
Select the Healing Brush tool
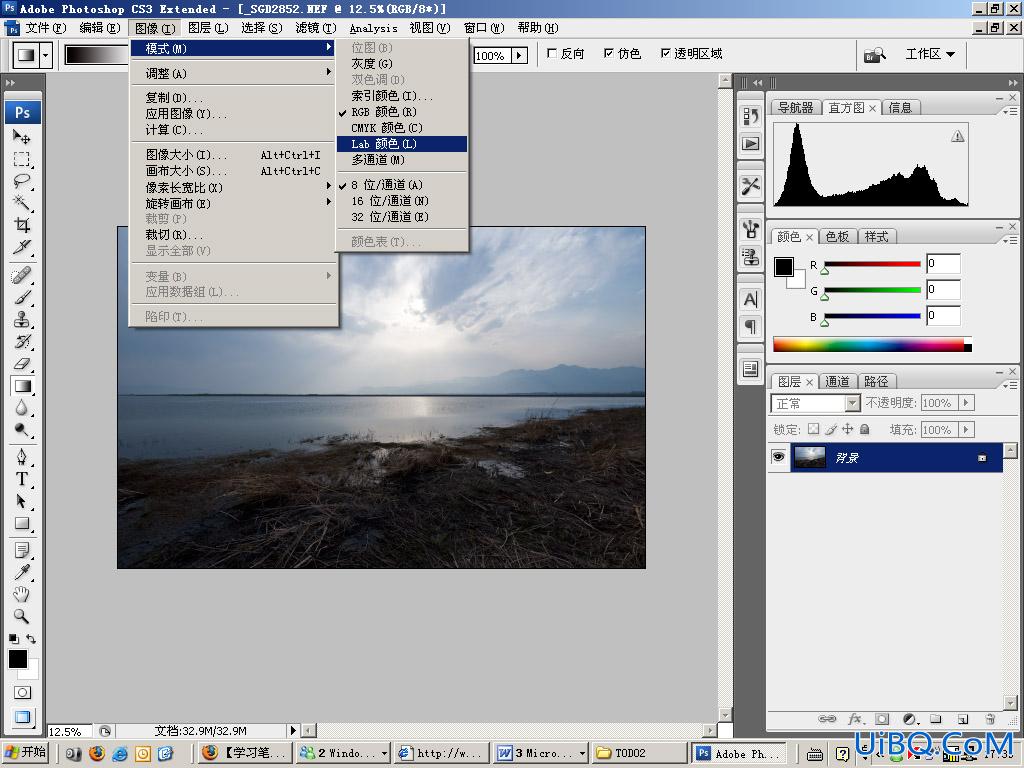coord(22,275)
